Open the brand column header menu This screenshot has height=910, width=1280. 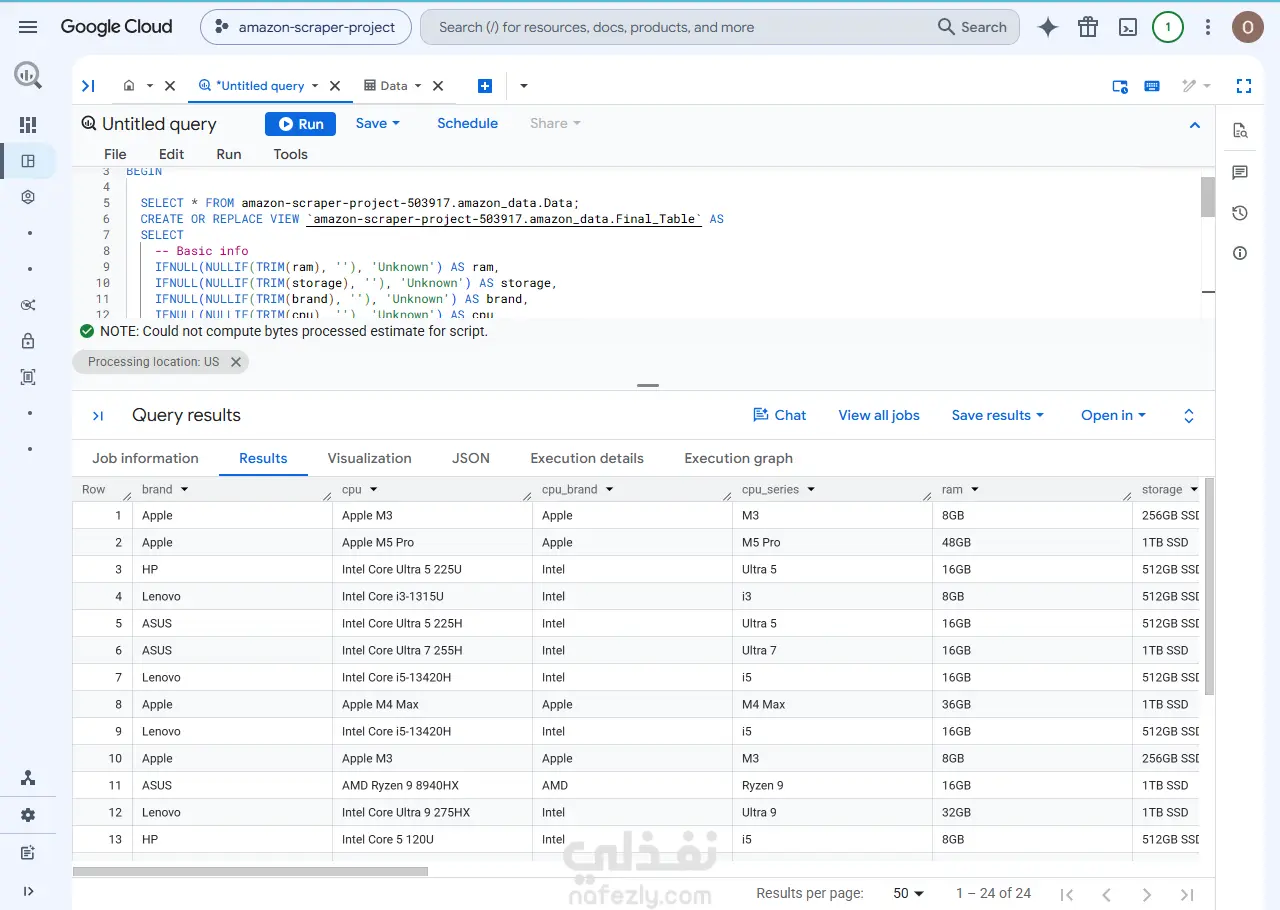coord(184,490)
